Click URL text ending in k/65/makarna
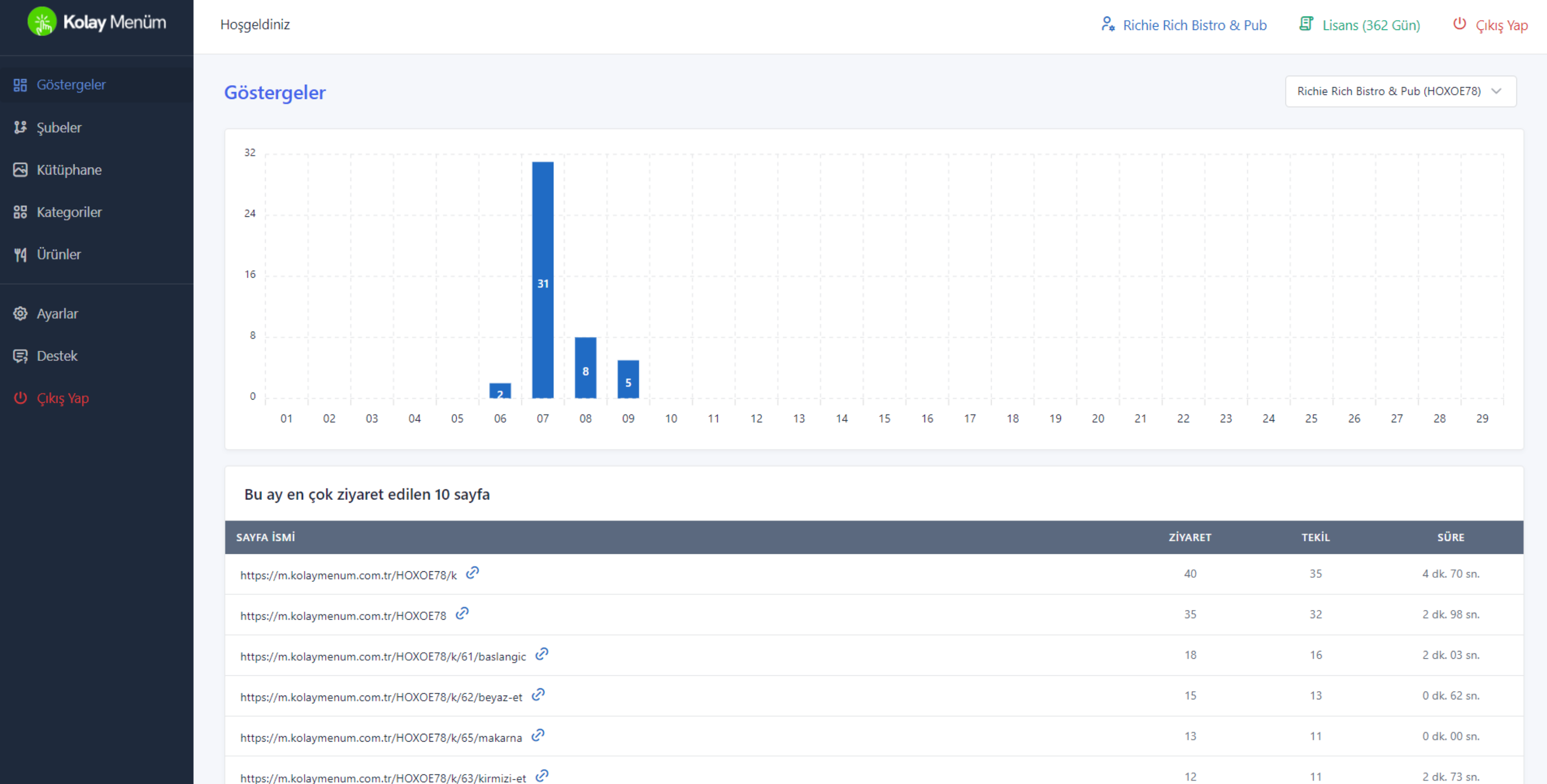1547x784 pixels. click(381, 737)
